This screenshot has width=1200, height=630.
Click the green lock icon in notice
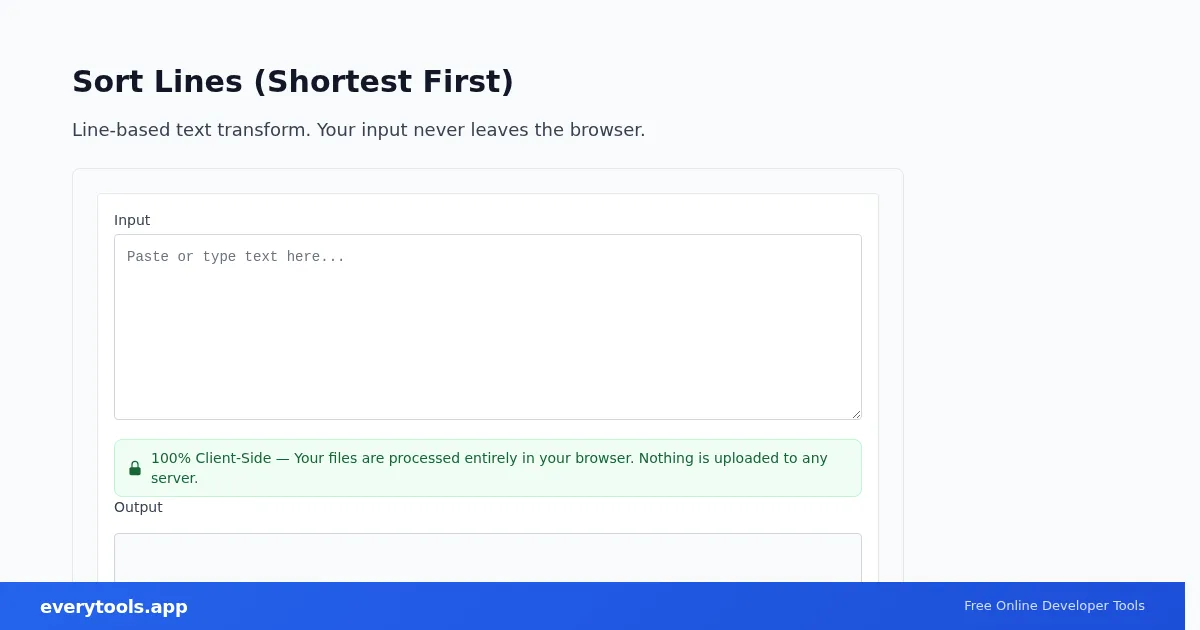click(135, 468)
